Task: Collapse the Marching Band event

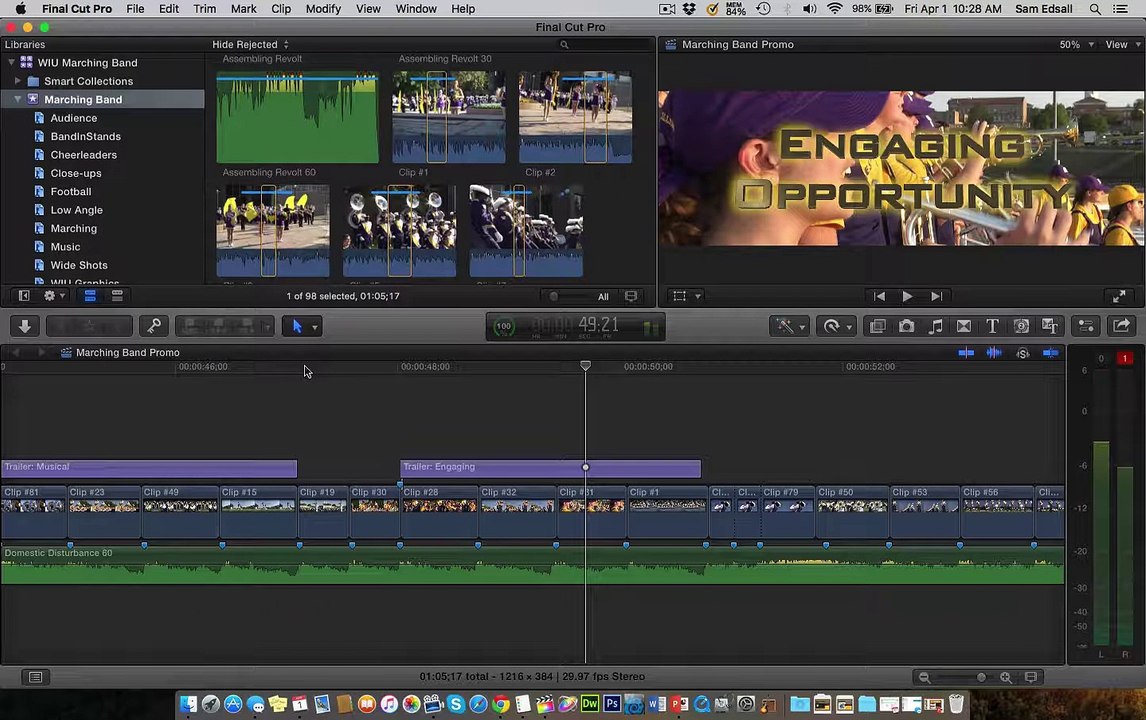Action: 18,99
